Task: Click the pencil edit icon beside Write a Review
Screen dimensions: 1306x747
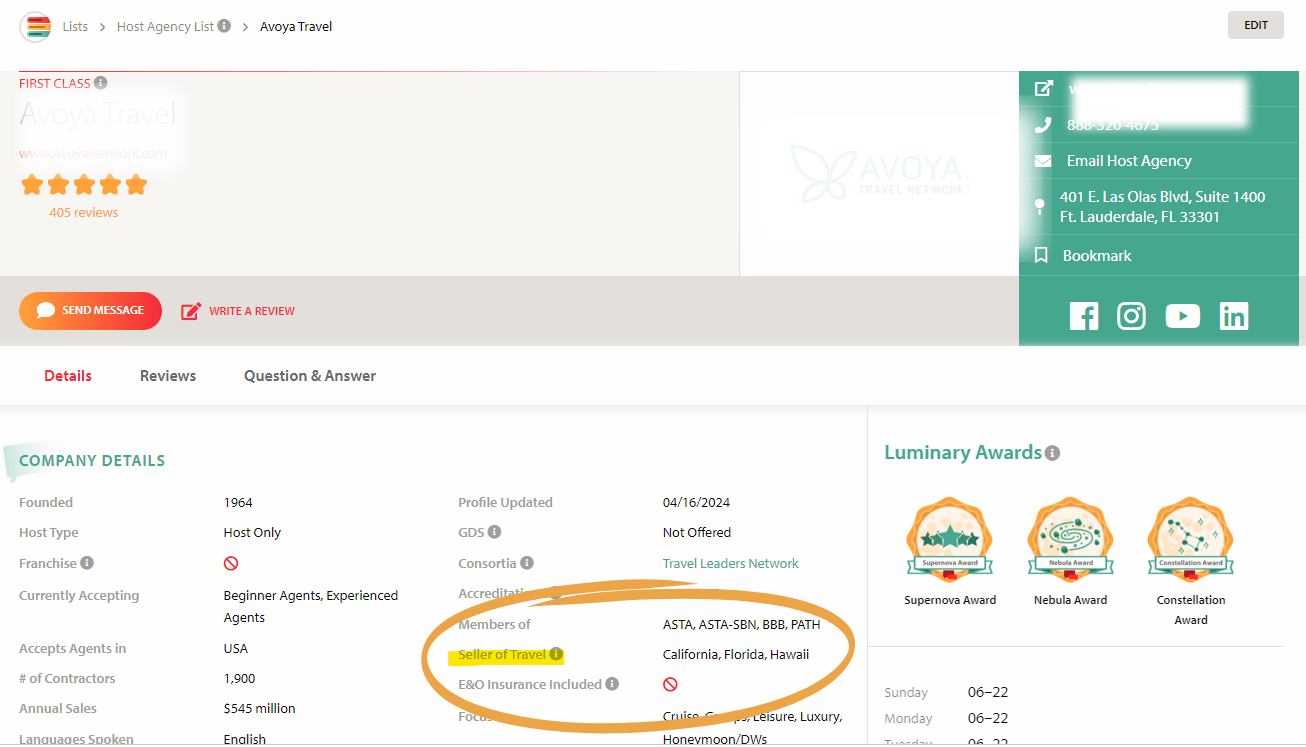Action: coord(190,311)
